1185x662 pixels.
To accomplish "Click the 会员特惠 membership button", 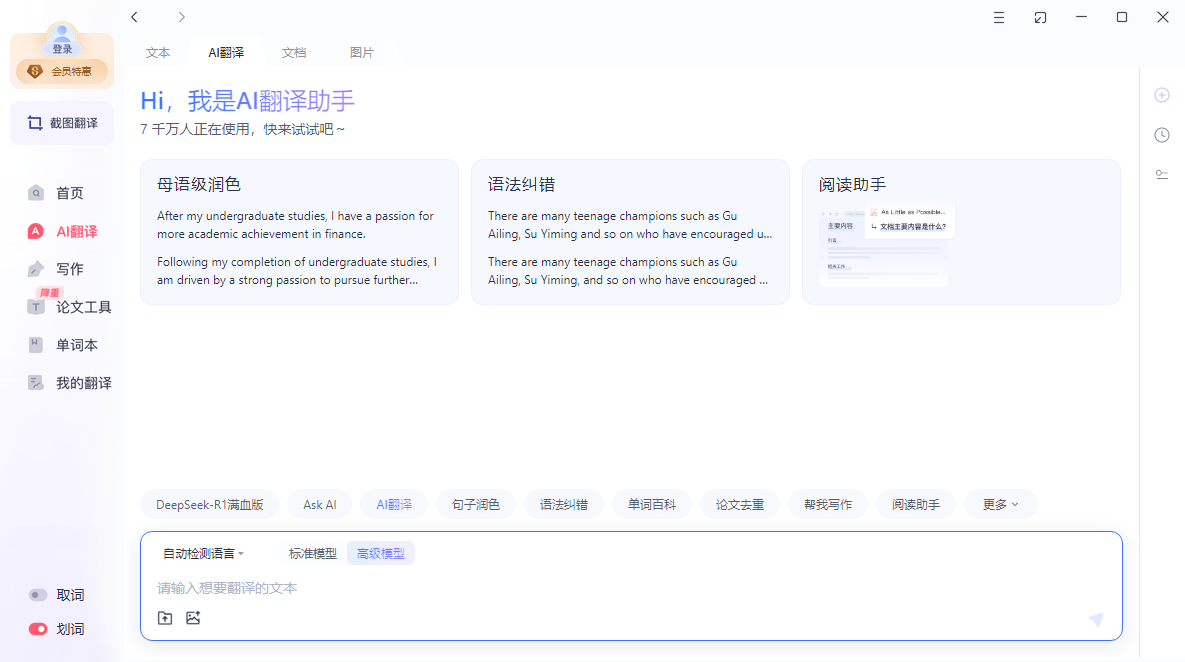I will tap(62, 72).
